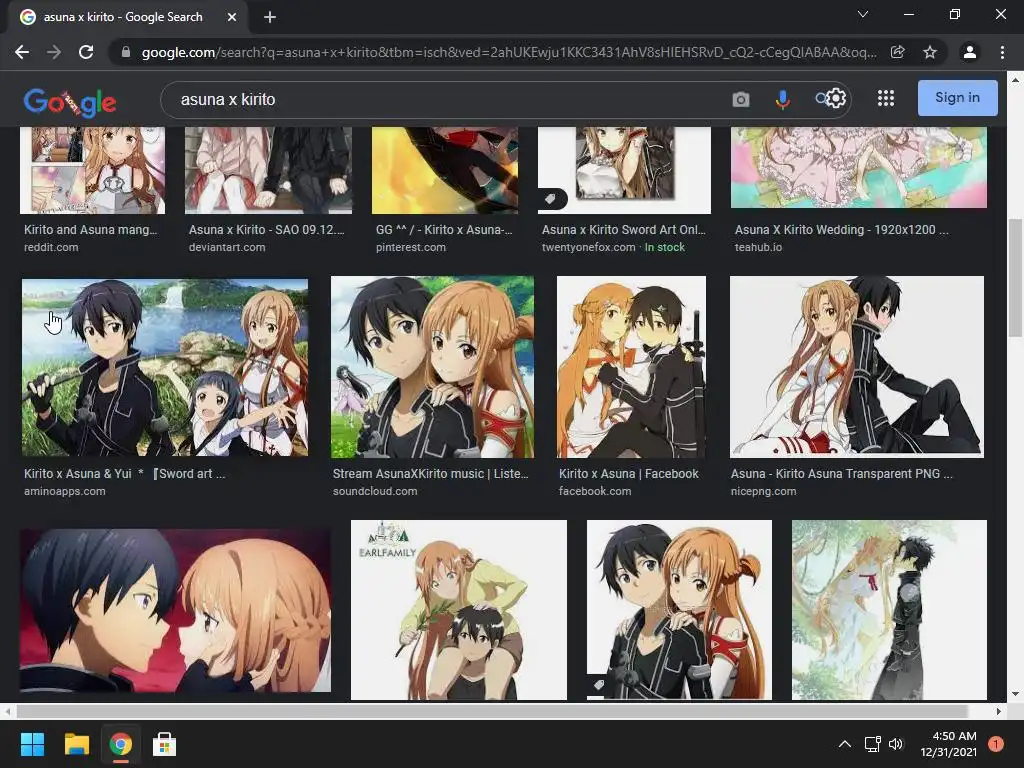This screenshot has width=1024, height=768.
Task: Open the red background close-up image
Action: coord(175,611)
